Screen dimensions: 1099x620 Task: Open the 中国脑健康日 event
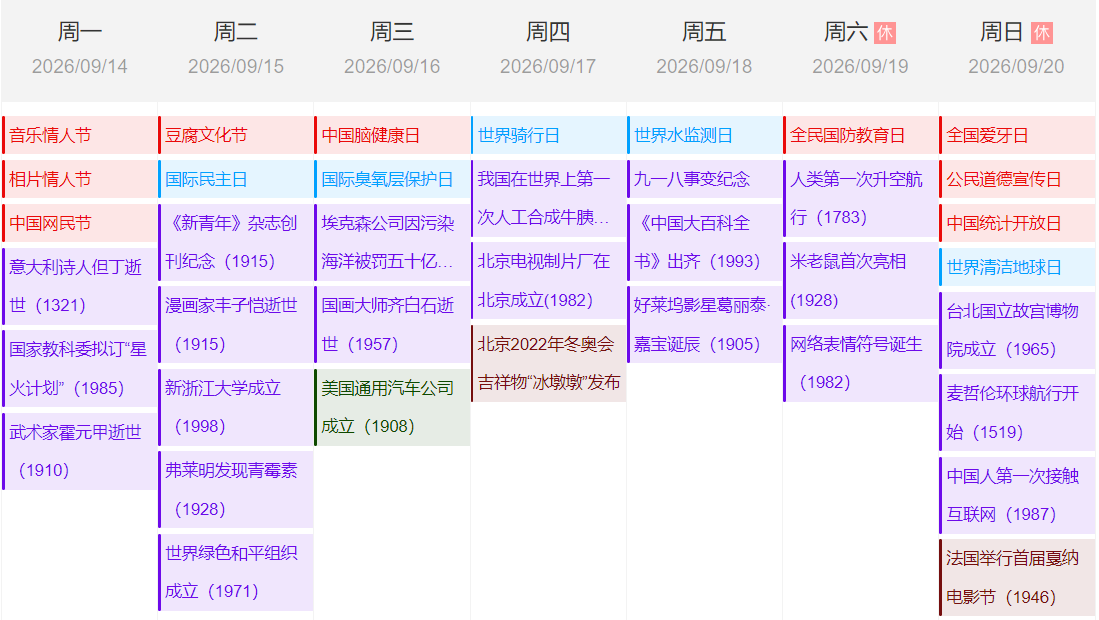tap(392, 135)
